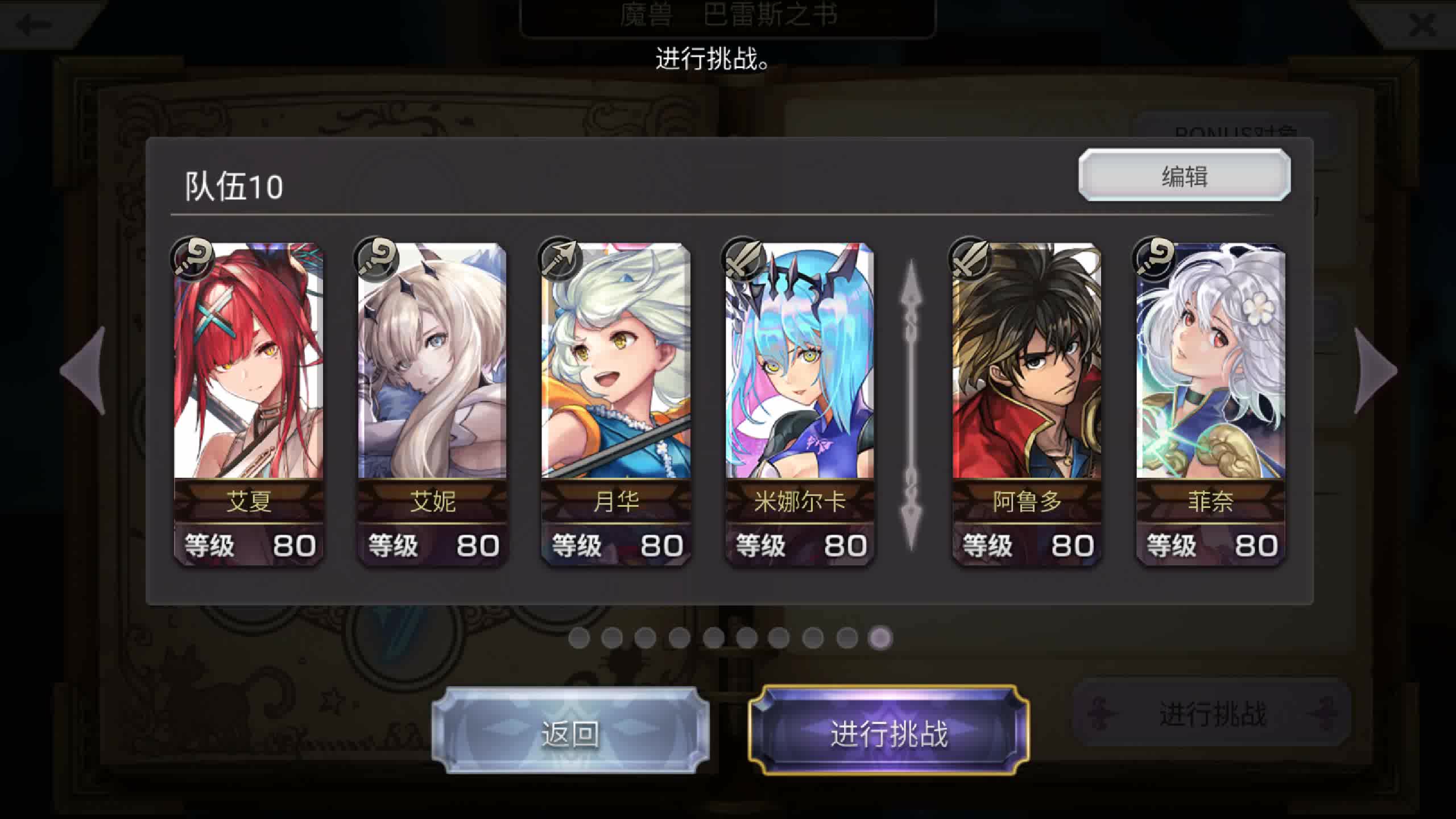Switch to the previous team with the left arrow
The image size is (1456, 819).
point(84,371)
